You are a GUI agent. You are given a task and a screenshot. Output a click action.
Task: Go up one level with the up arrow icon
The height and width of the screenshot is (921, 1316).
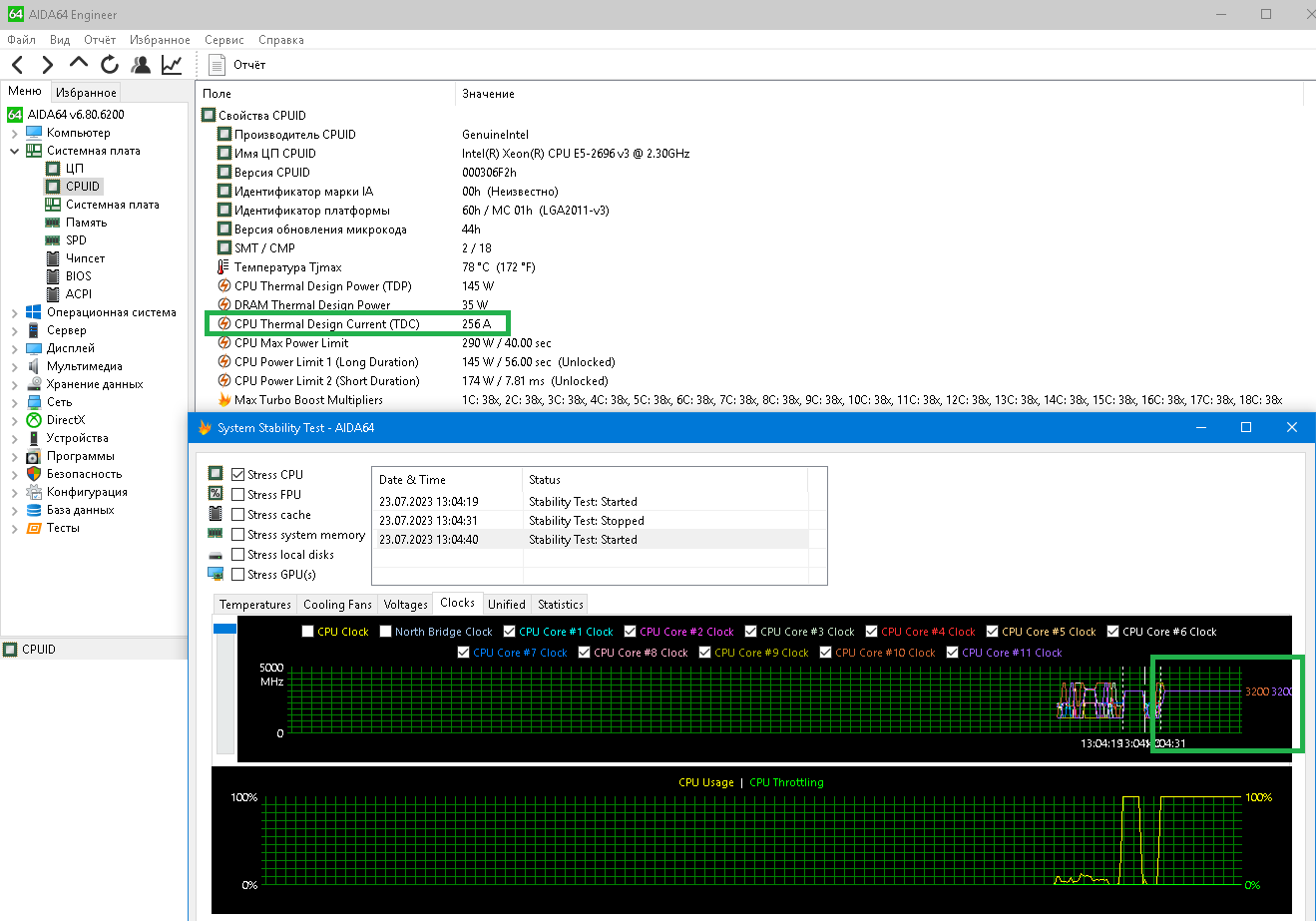pos(79,64)
